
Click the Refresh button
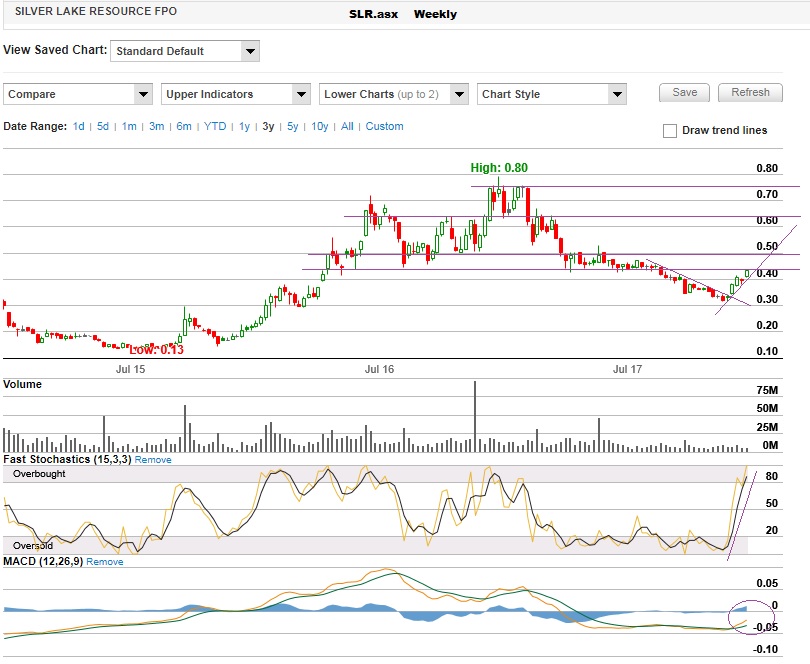tap(750, 92)
